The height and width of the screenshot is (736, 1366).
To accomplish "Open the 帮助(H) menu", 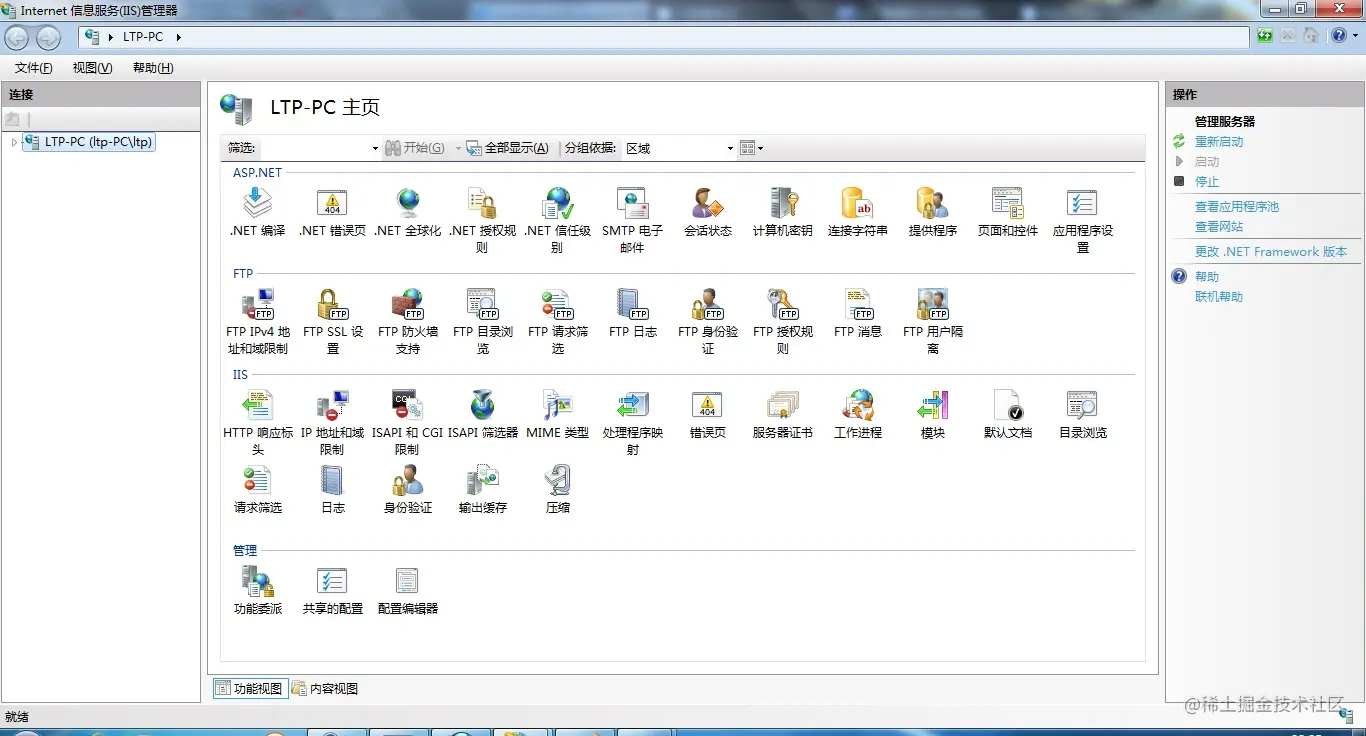I will tap(153, 68).
